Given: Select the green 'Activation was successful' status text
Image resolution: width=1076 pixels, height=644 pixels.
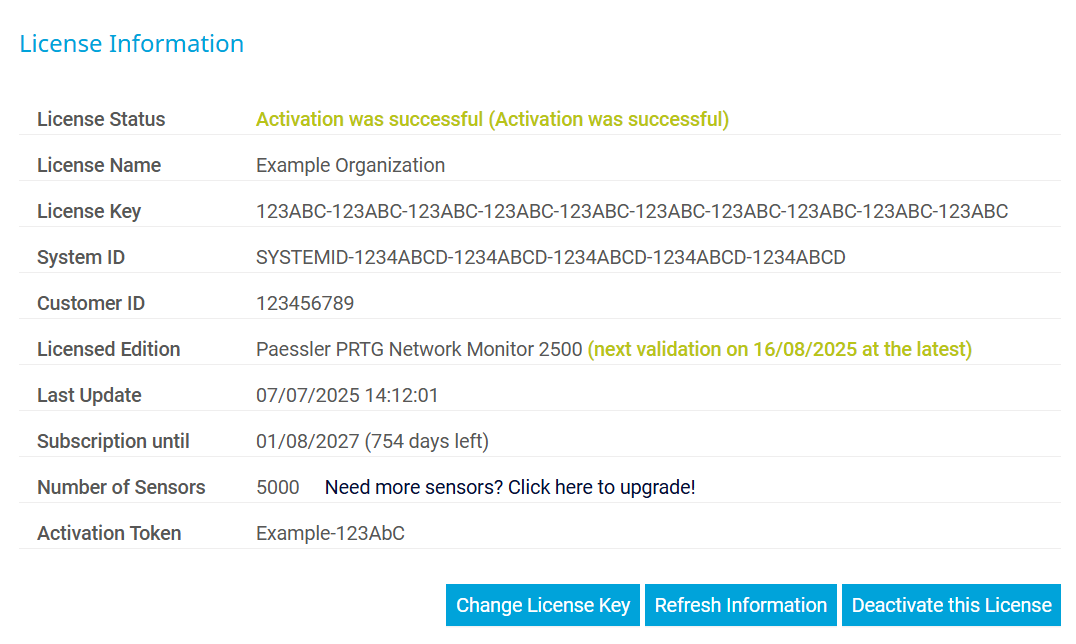Looking at the screenshot, I should point(492,119).
